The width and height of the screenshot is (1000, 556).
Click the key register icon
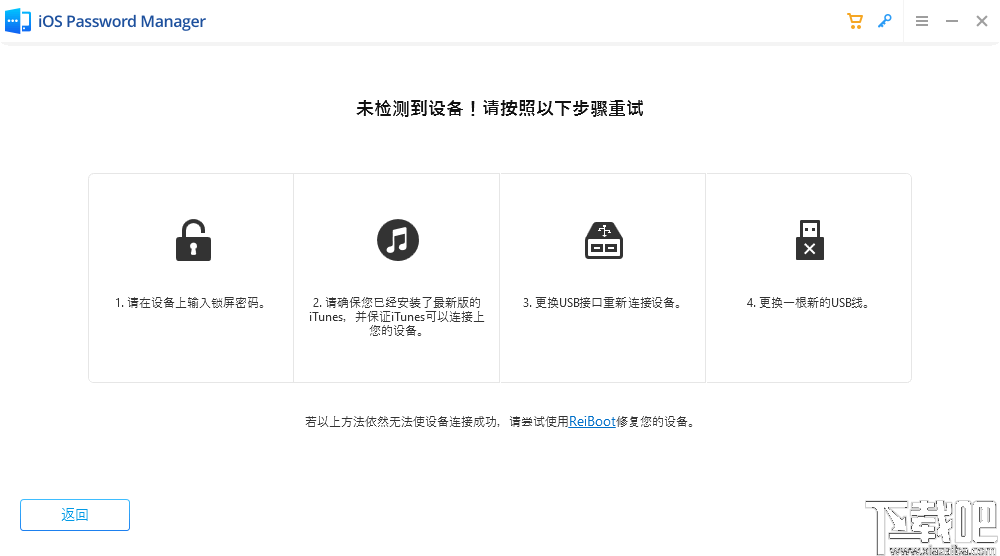(x=885, y=21)
